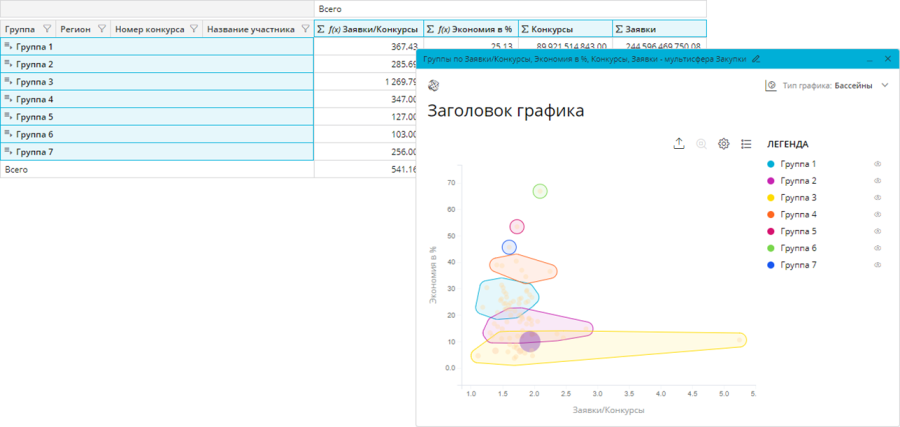Select the Конкурсы column header

[x=558, y=30]
